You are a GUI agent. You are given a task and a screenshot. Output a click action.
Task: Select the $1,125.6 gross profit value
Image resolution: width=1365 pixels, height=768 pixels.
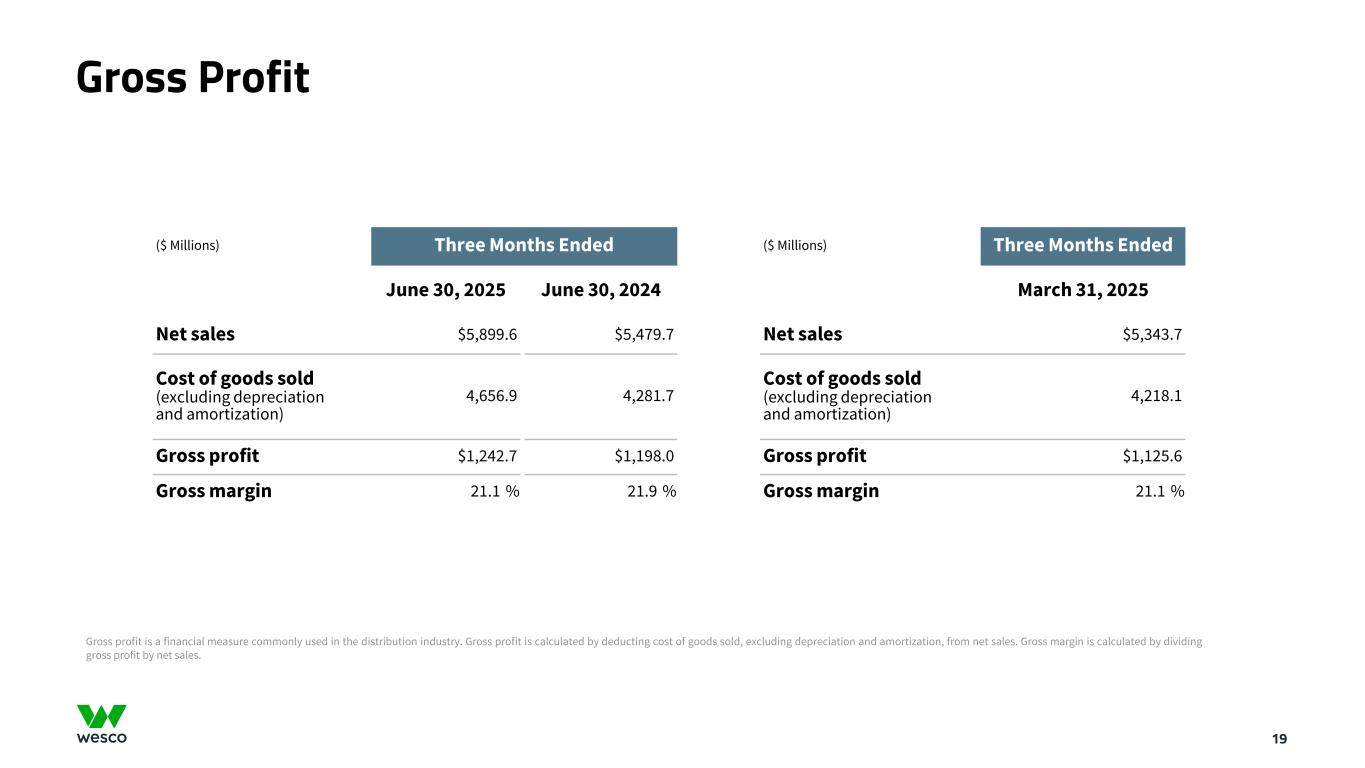coord(1152,456)
